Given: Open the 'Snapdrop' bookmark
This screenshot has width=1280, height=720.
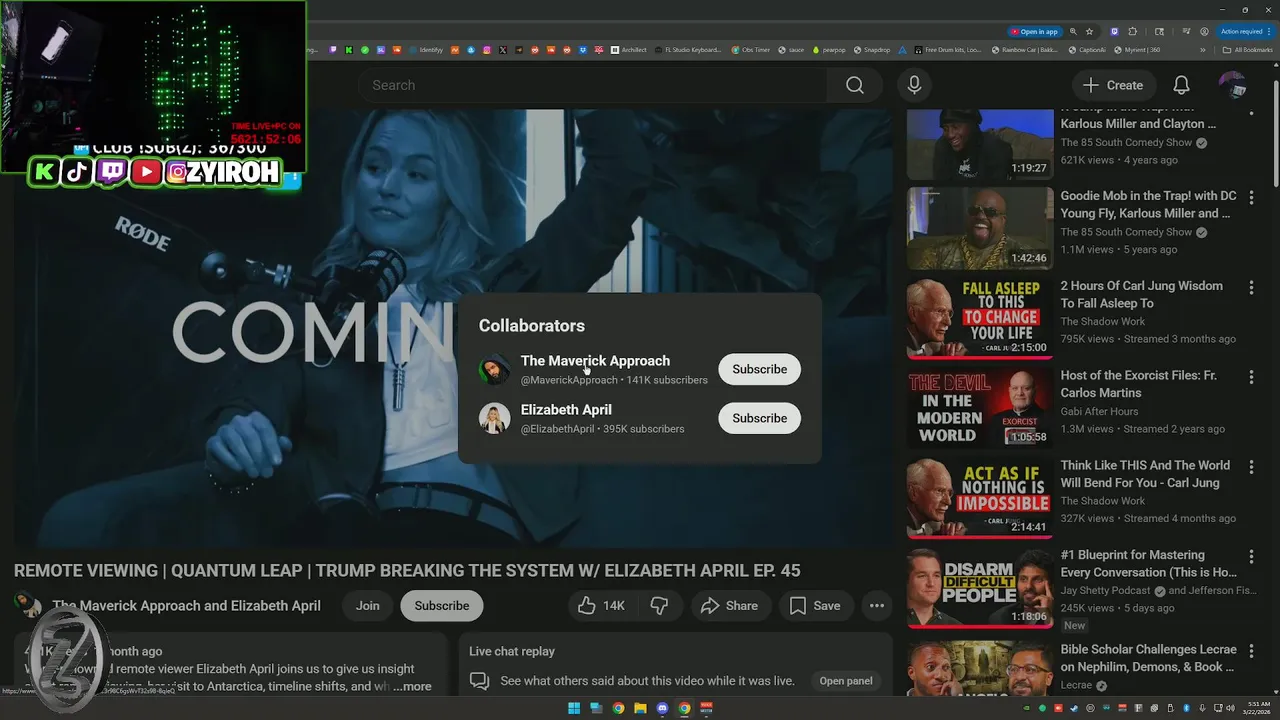Looking at the screenshot, I should (x=871, y=50).
